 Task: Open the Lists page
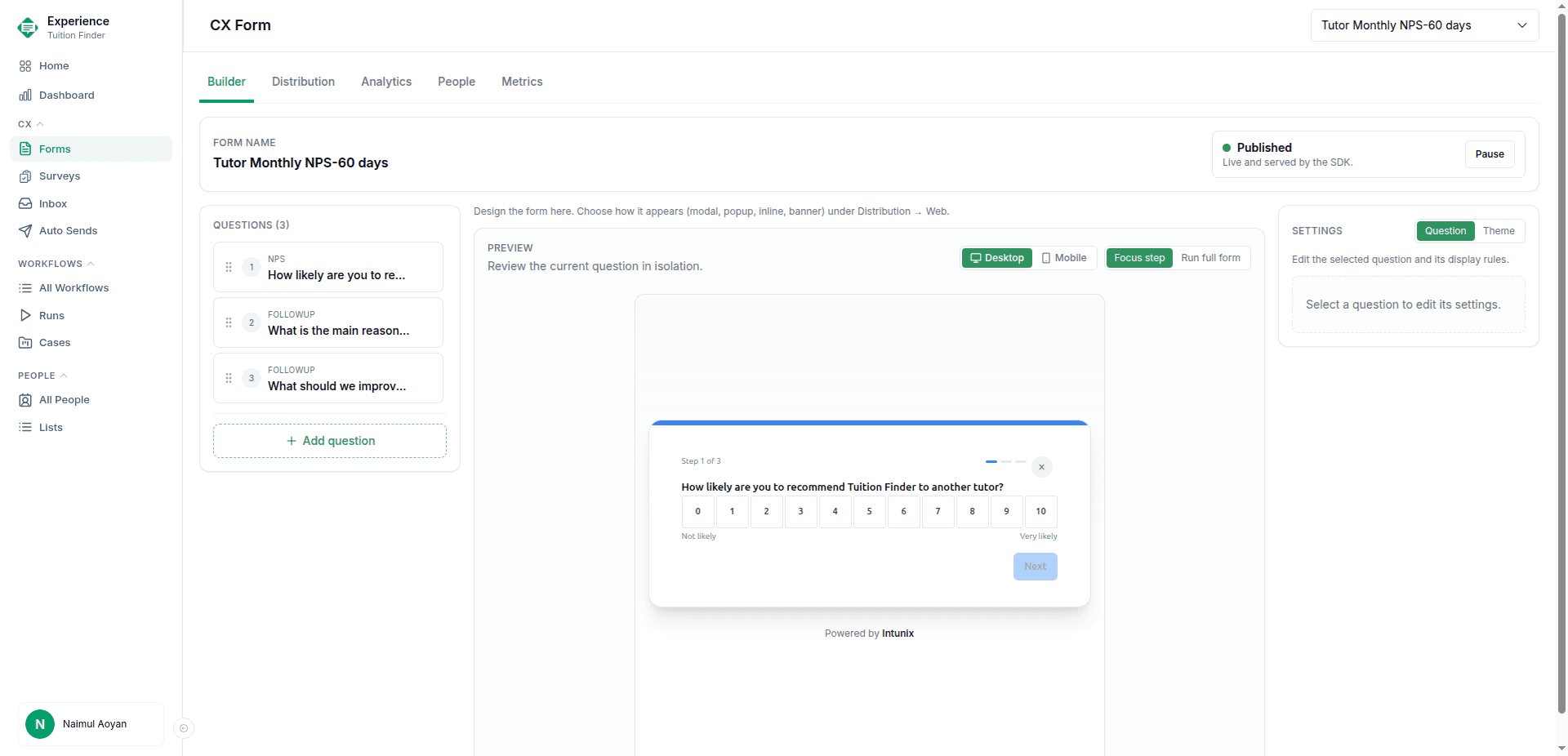tap(91, 428)
